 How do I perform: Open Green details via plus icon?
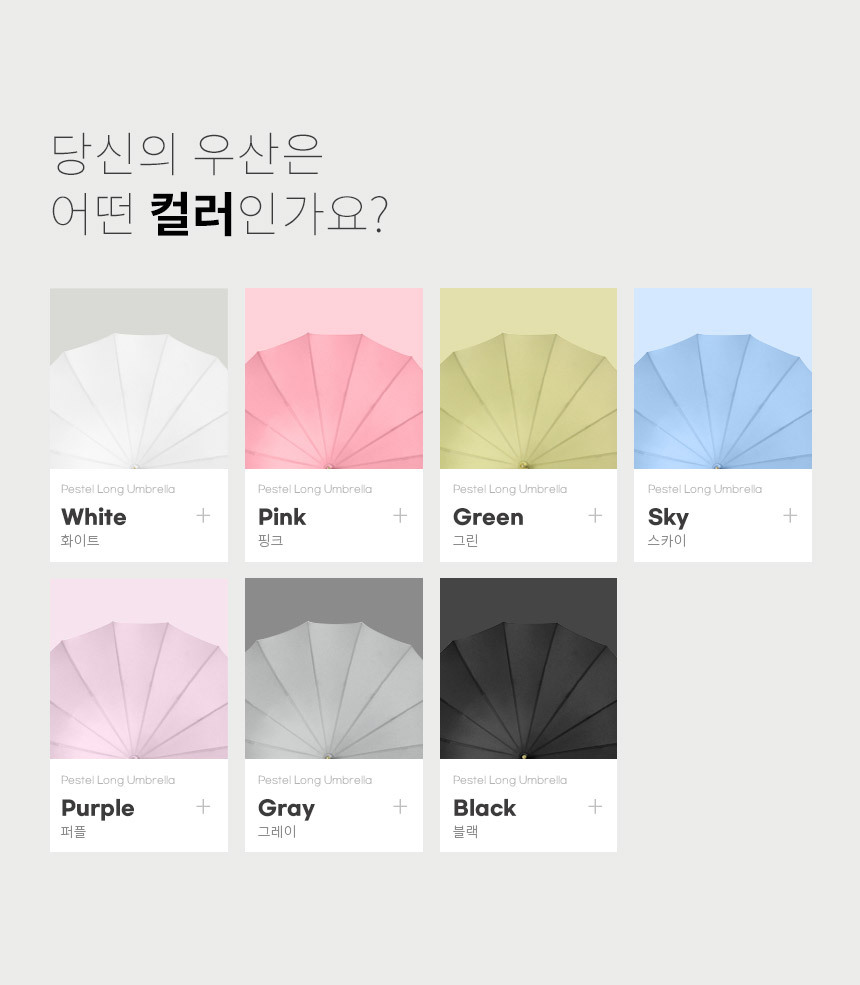click(x=595, y=516)
